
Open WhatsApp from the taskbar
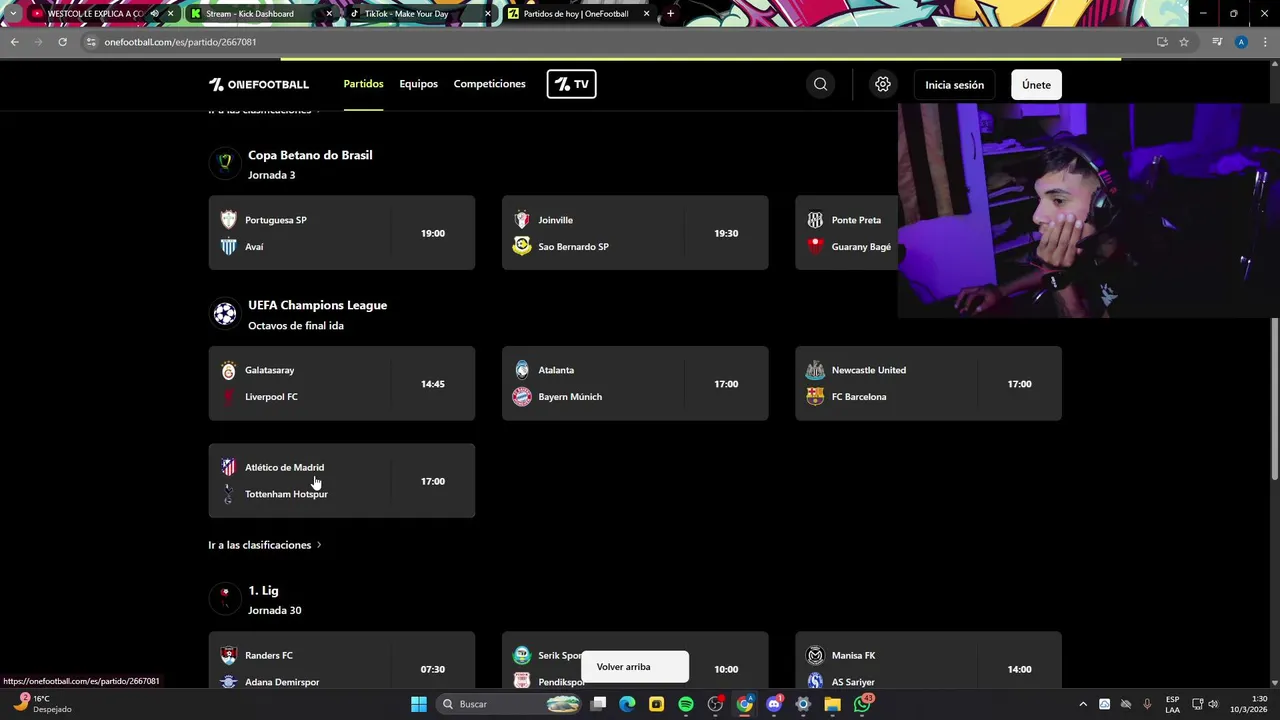click(x=862, y=704)
